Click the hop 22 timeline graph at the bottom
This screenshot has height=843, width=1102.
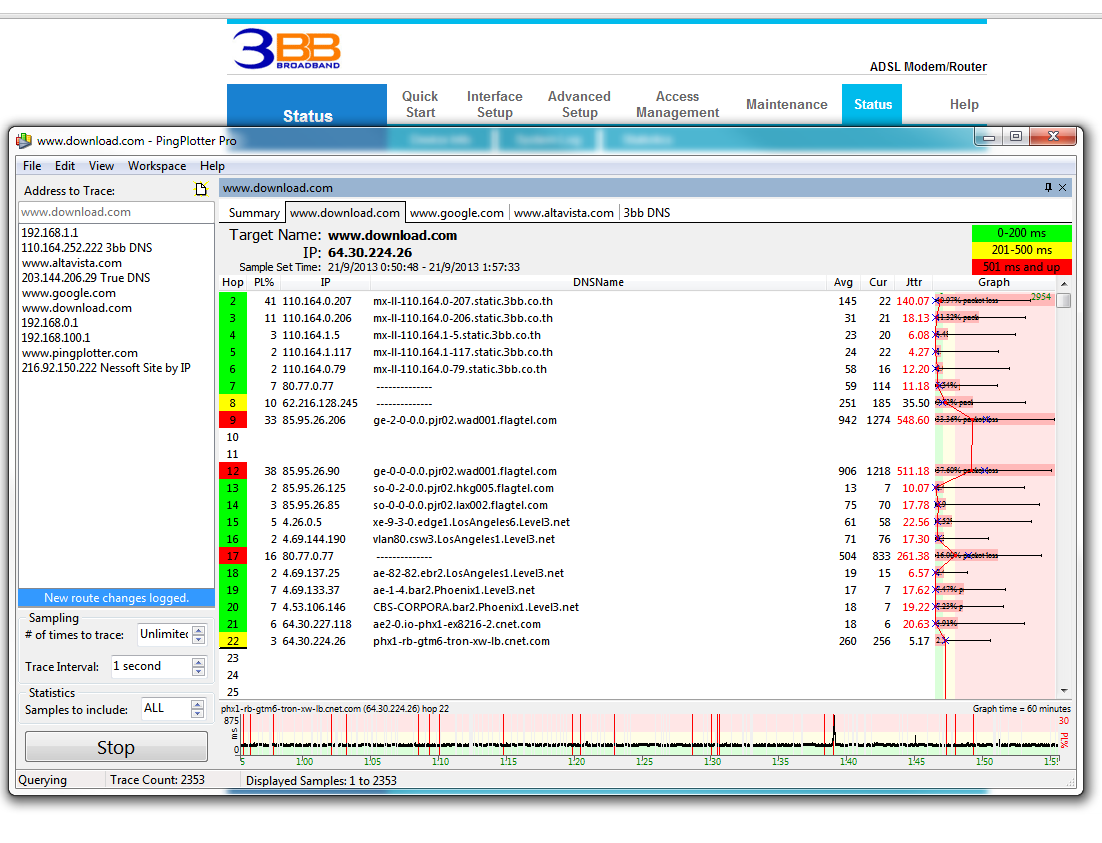tap(650, 736)
